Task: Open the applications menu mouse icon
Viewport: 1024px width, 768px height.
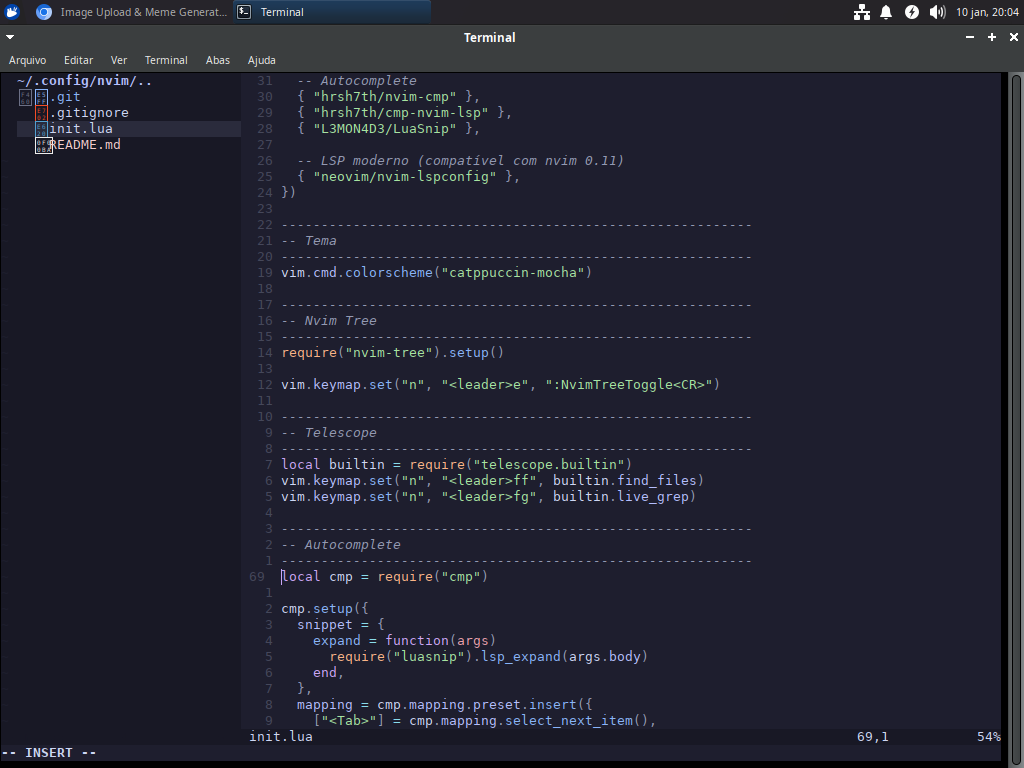Action: pyautogui.click(x=12, y=12)
